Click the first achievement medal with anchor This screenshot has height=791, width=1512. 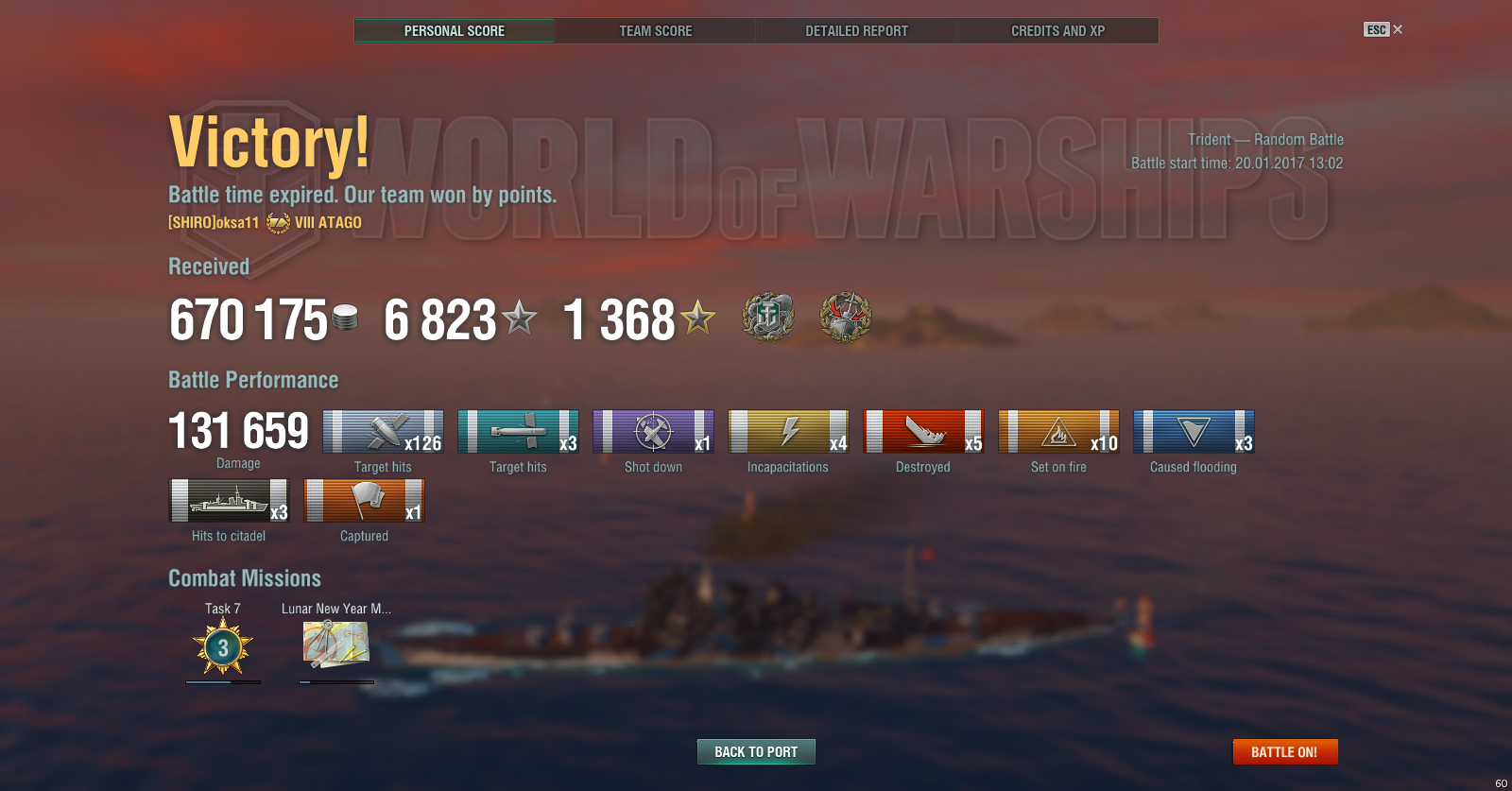[x=768, y=317]
